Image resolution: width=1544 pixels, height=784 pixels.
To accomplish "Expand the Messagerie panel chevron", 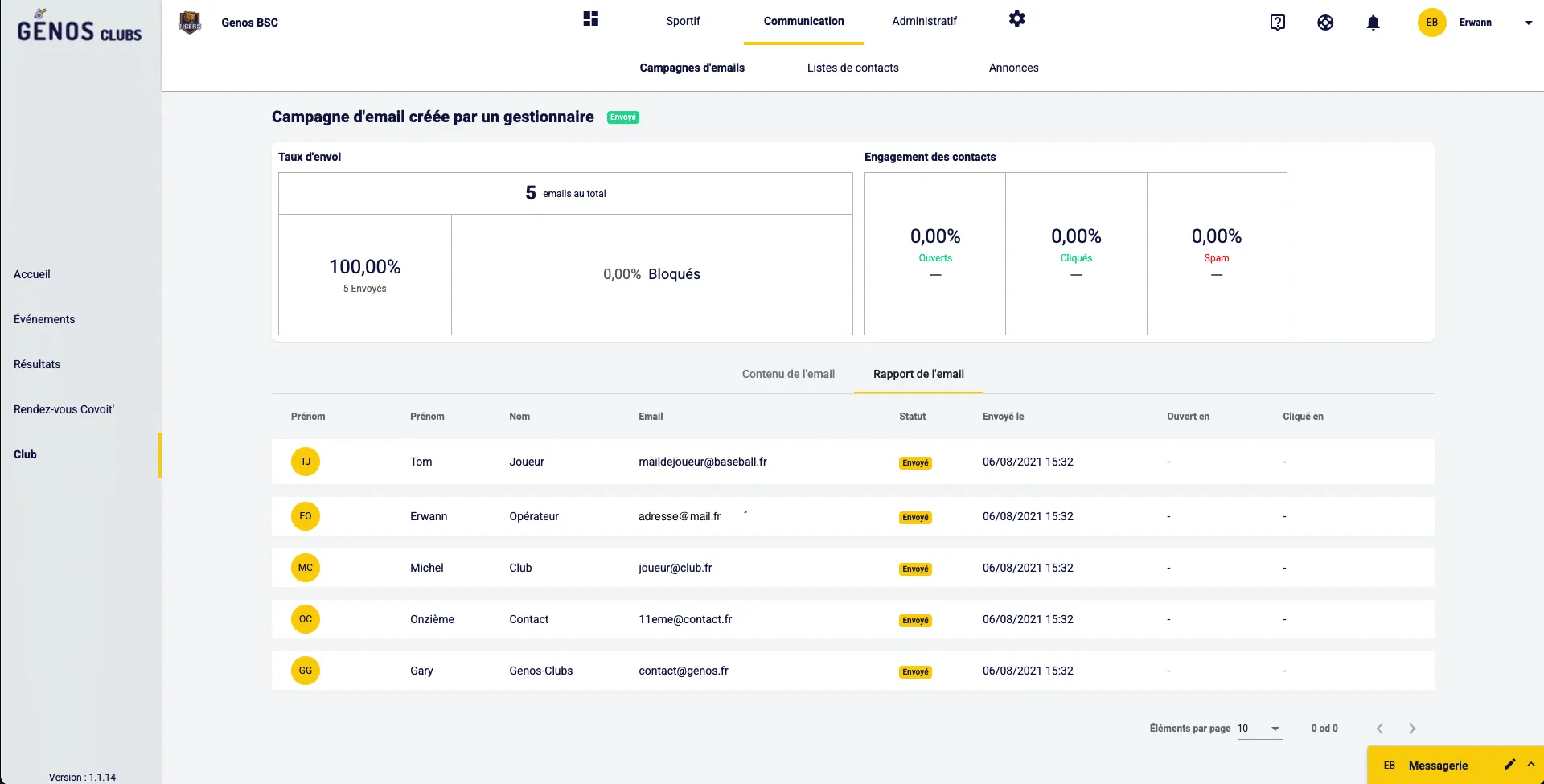I will 1531,765.
